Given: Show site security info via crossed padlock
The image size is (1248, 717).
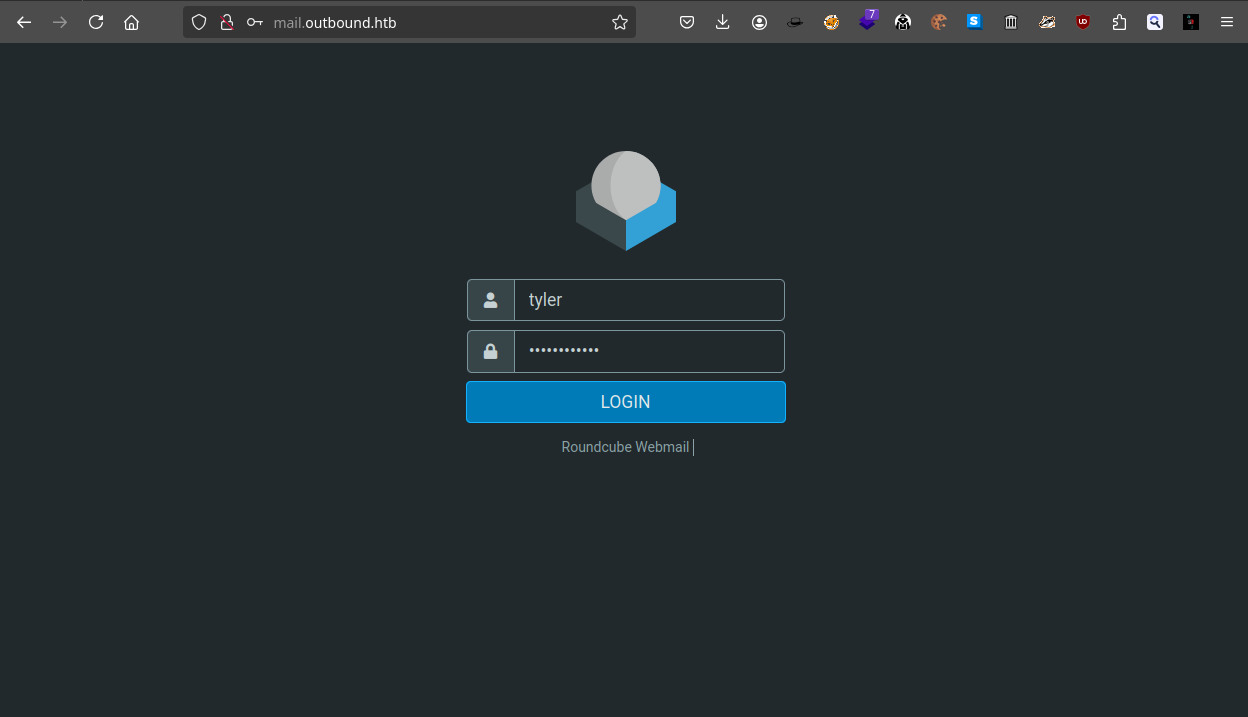Looking at the screenshot, I should pyautogui.click(x=227, y=22).
